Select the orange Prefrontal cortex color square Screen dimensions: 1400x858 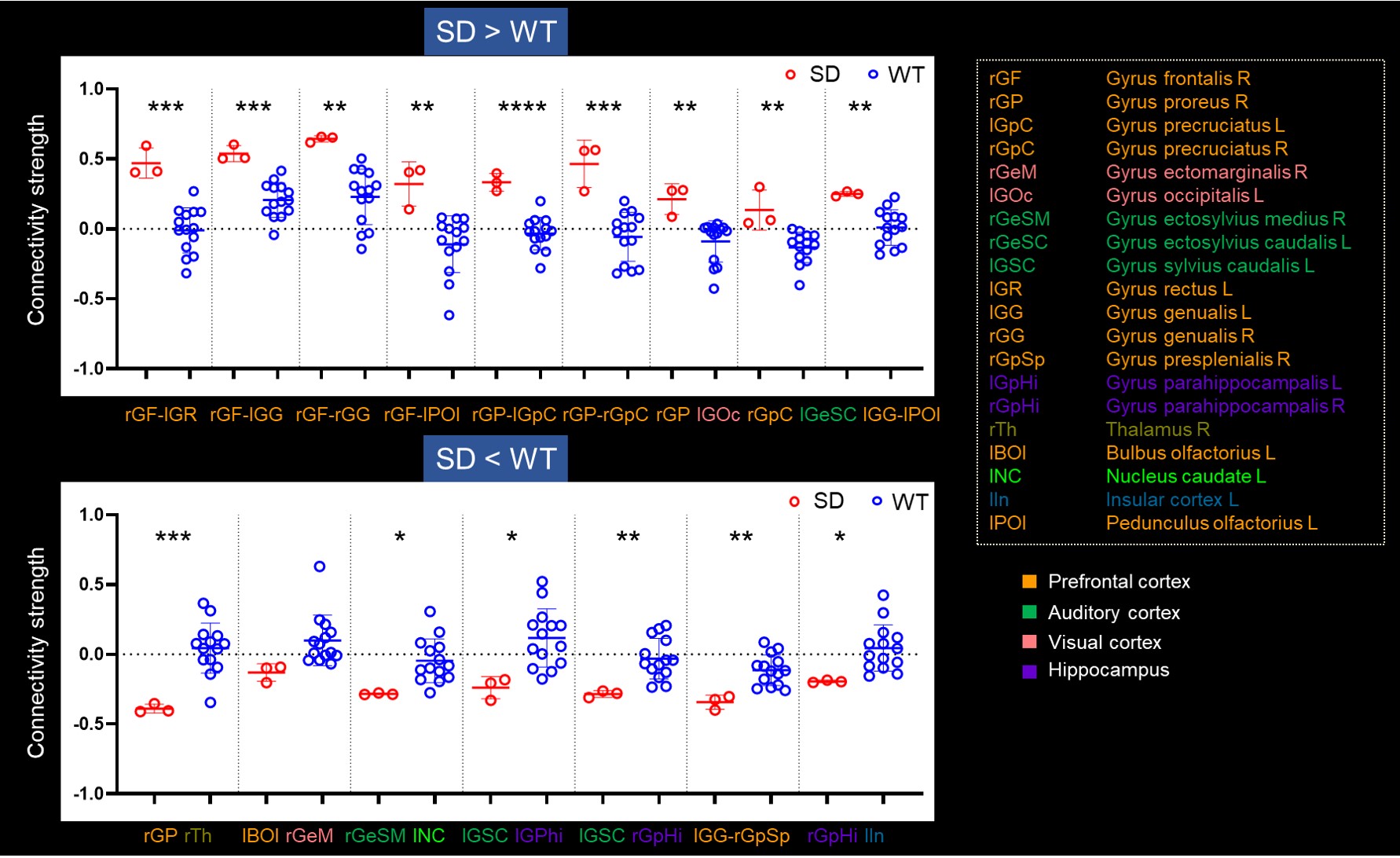coord(1029,581)
